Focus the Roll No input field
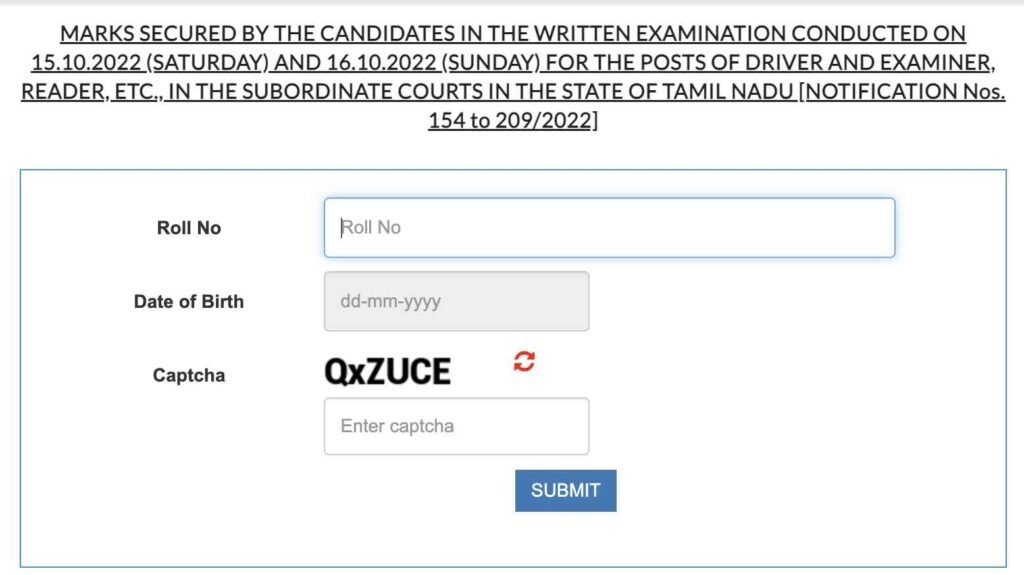The width and height of the screenshot is (1024, 575). 608,228
